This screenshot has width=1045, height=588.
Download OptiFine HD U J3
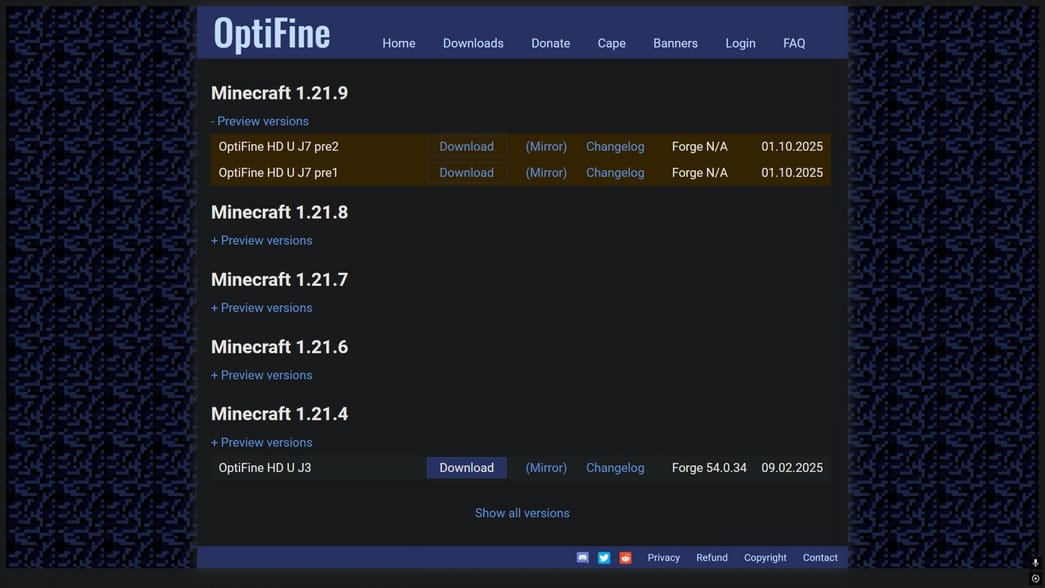click(466, 467)
